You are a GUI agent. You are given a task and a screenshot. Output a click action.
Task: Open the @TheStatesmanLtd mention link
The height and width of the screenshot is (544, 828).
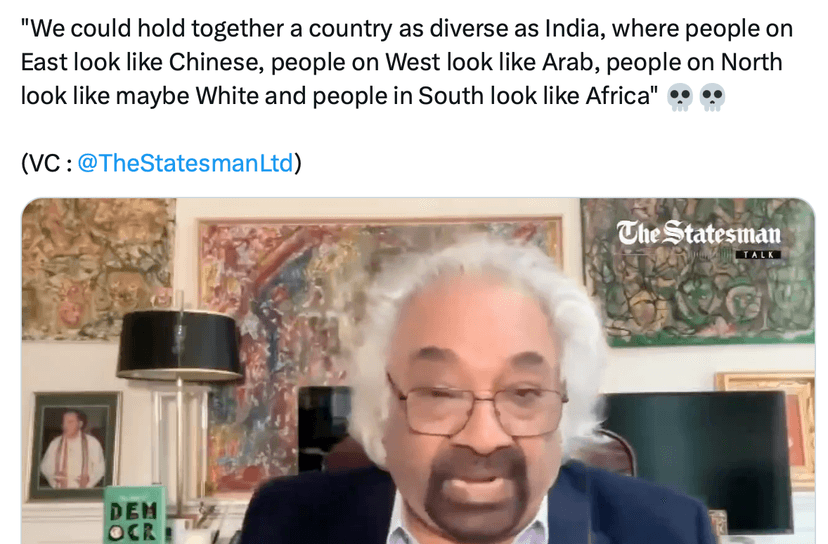185,163
